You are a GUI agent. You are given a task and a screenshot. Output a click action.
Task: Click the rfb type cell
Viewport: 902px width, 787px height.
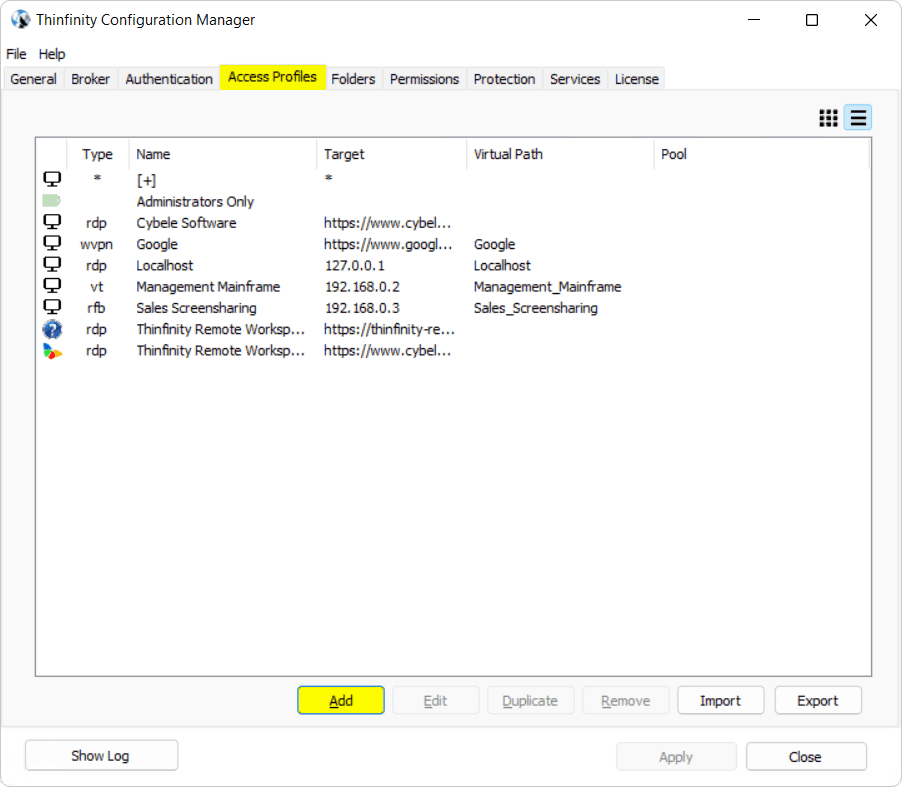click(96, 308)
